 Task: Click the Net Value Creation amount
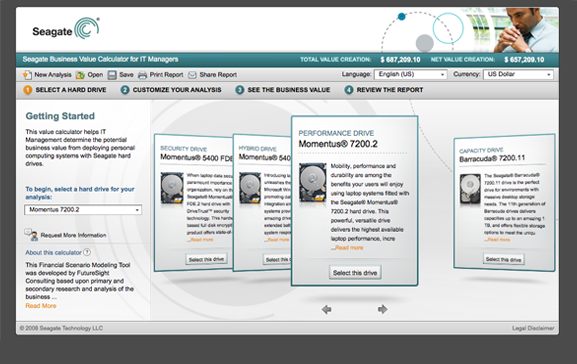[x=524, y=60]
